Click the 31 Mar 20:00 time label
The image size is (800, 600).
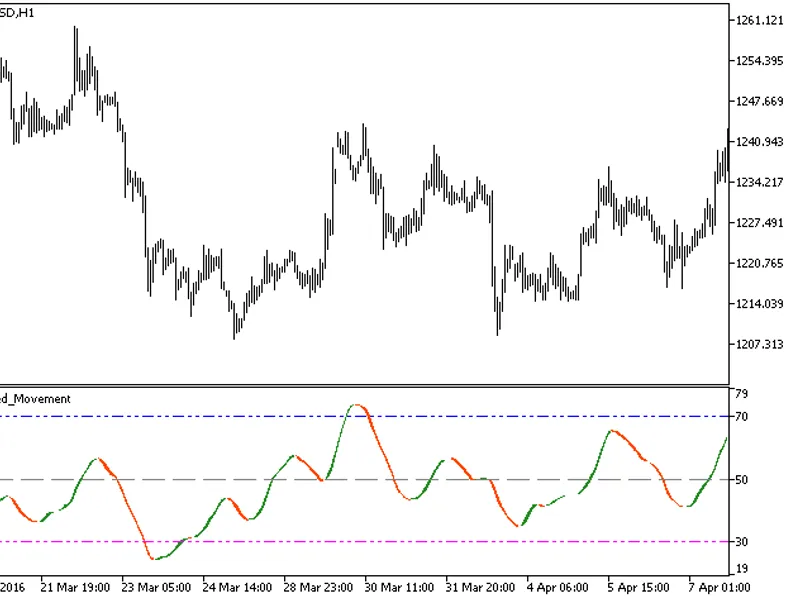480,588
